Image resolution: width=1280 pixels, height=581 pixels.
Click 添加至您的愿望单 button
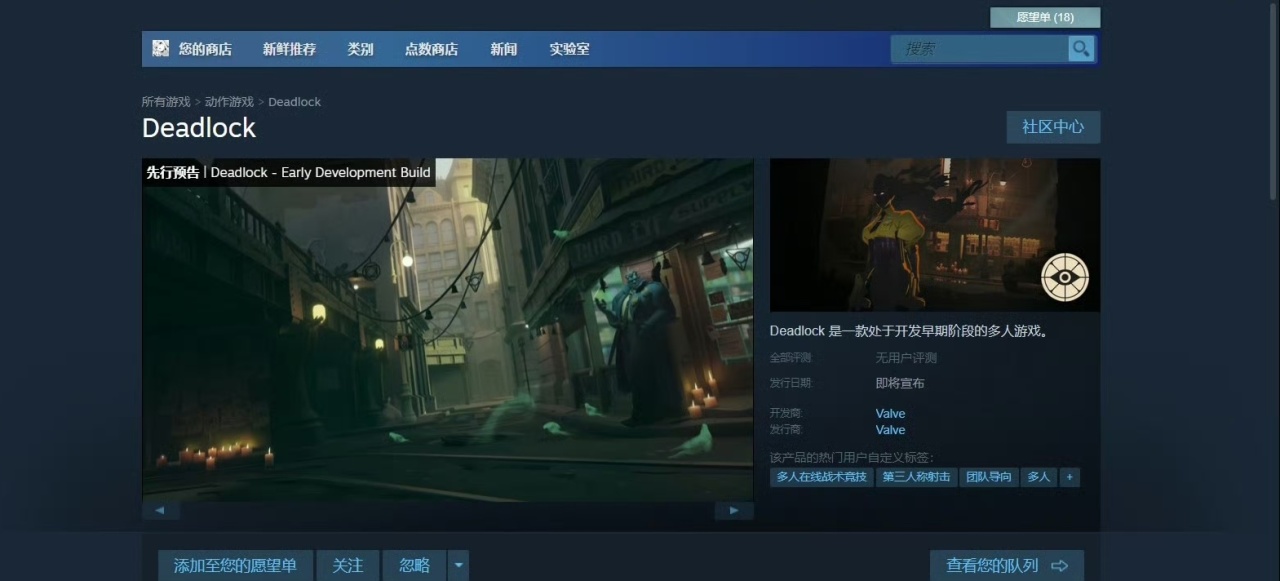[x=235, y=566]
